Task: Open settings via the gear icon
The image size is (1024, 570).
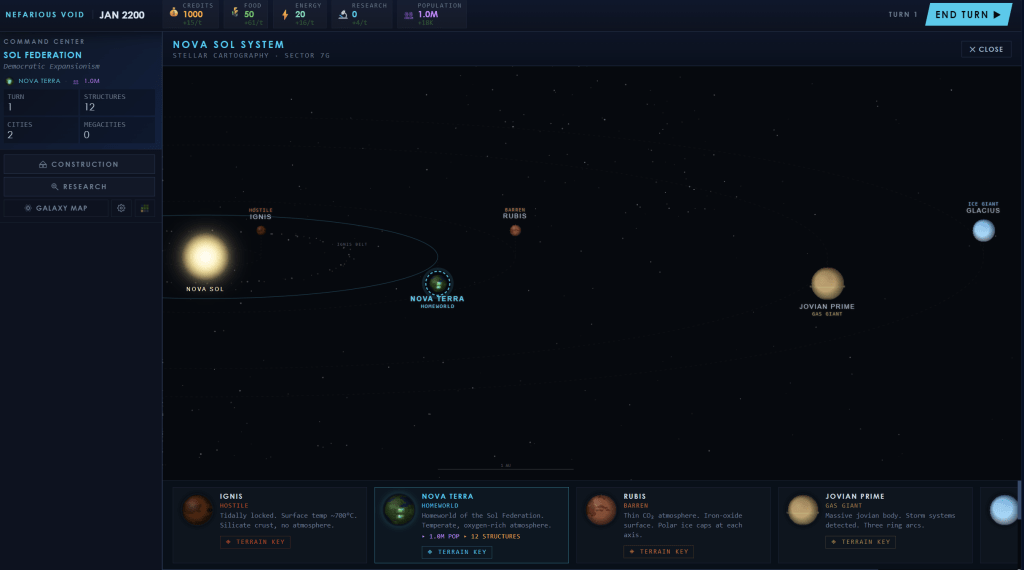Action: coord(121,208)
